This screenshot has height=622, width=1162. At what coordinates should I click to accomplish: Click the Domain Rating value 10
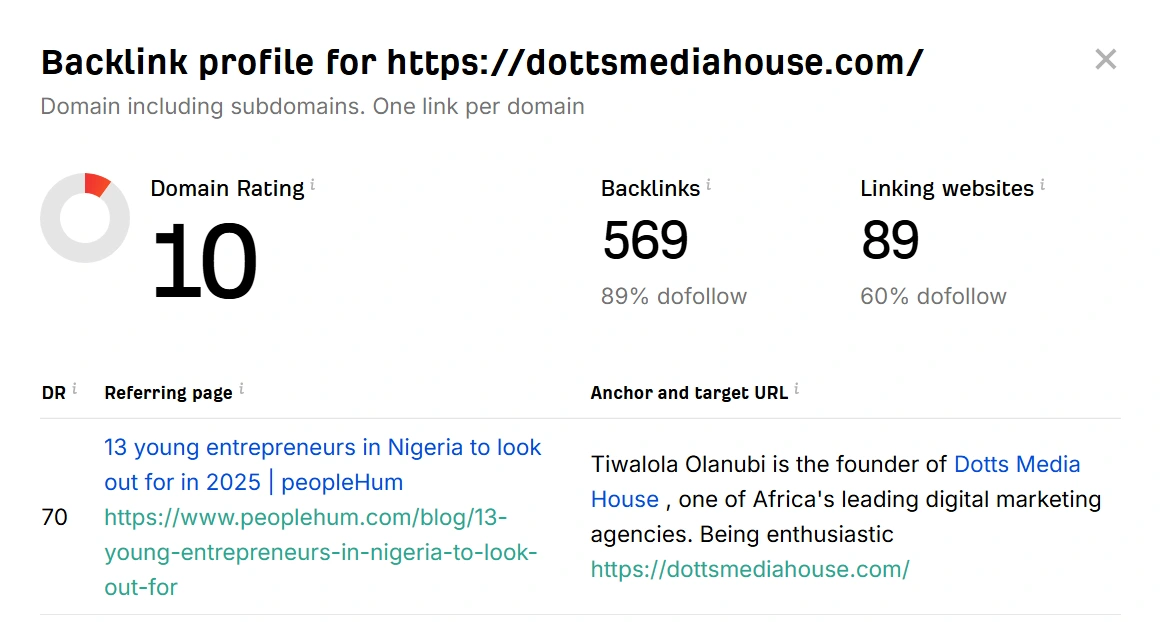pyautogui.click(x=204, y=262)
